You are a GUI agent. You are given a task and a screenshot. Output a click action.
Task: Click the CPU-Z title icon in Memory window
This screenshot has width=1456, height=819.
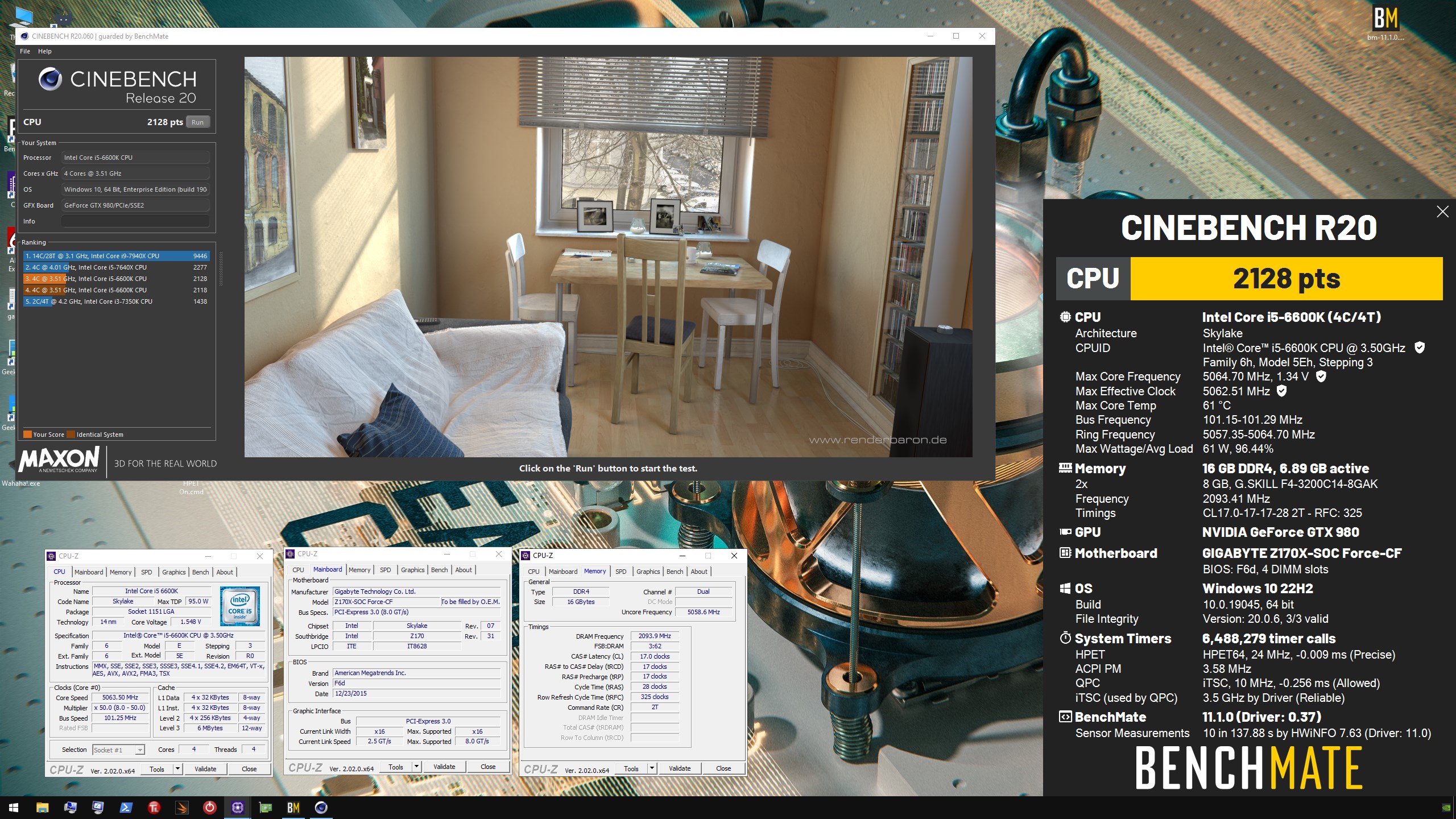point(526,556)
